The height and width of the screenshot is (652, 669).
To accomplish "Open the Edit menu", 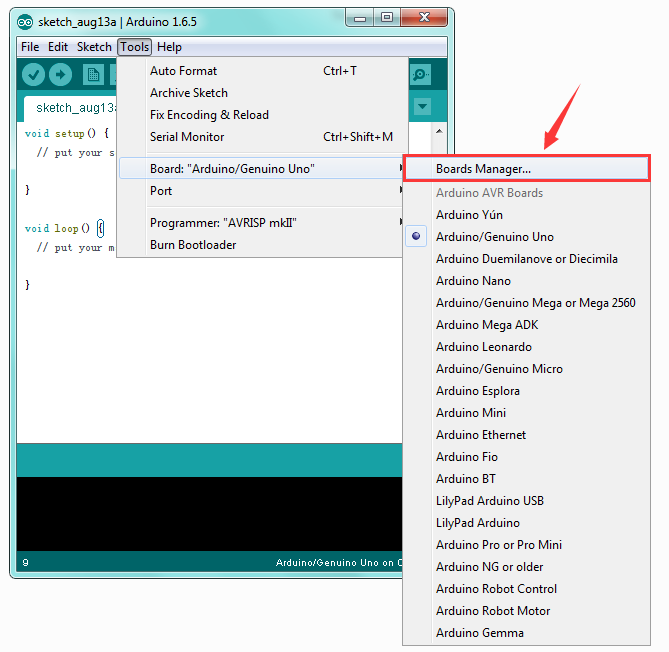I will pyautogui.click(x=58, y=47).
